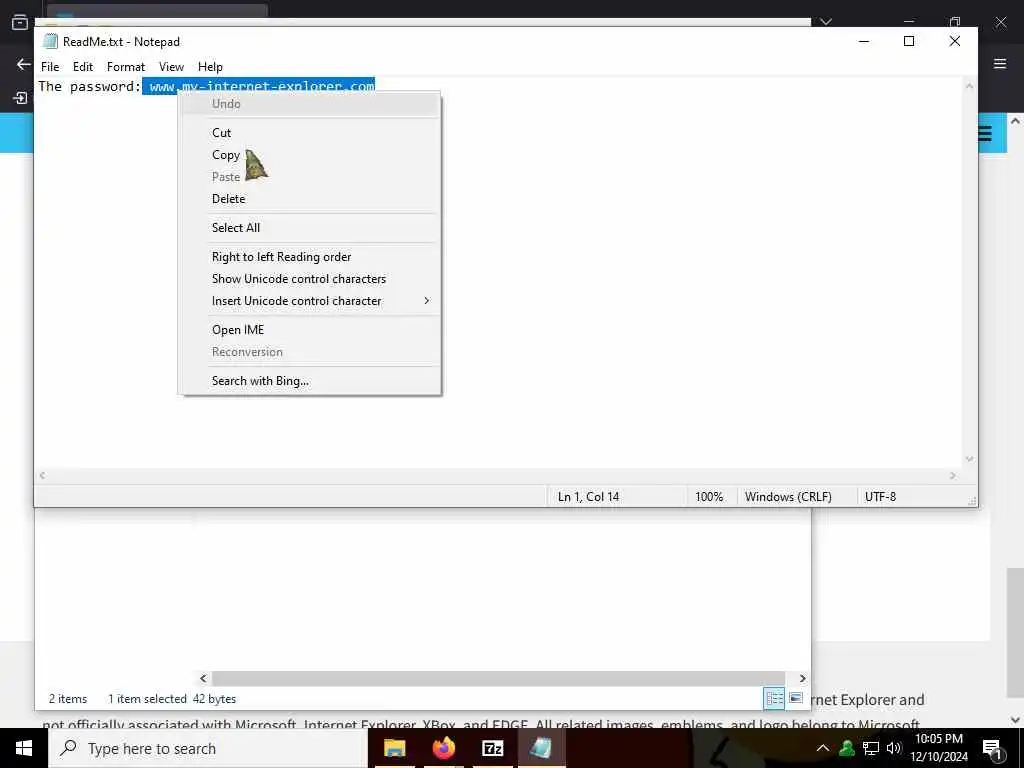The width and height of the screenshot is (1024, 768).
Task: Expand Insert Unicode control character submenu
Action: click(x=311, y=301)
